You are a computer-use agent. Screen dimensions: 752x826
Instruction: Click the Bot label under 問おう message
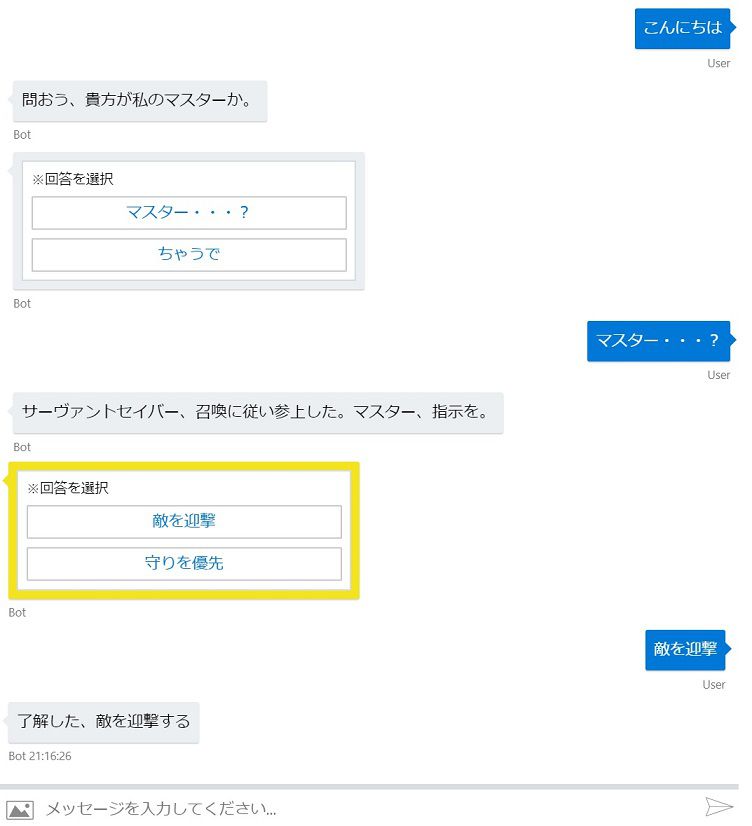(x=22, y=135)
